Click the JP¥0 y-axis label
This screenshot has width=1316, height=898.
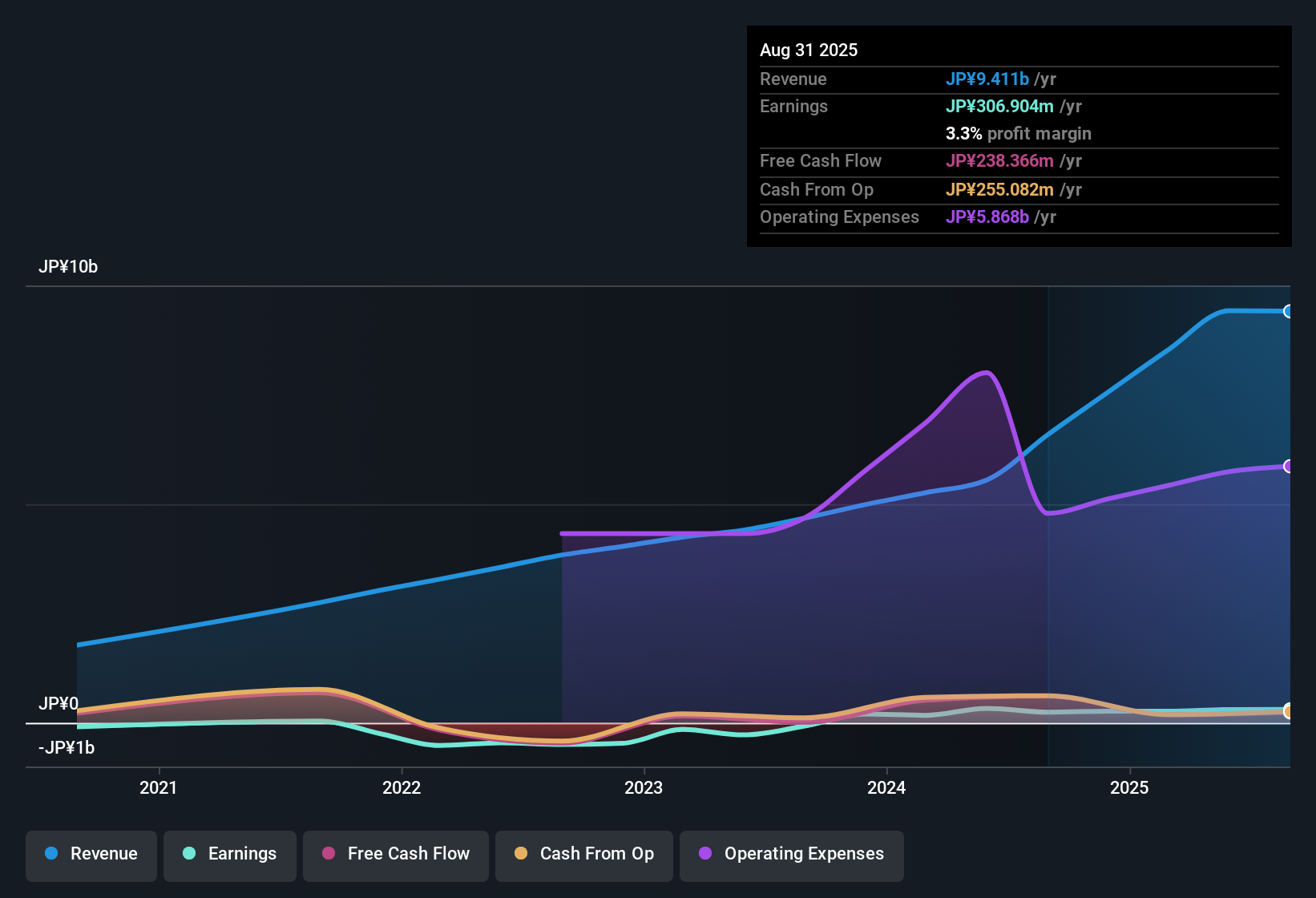click(x=59, y=704)
